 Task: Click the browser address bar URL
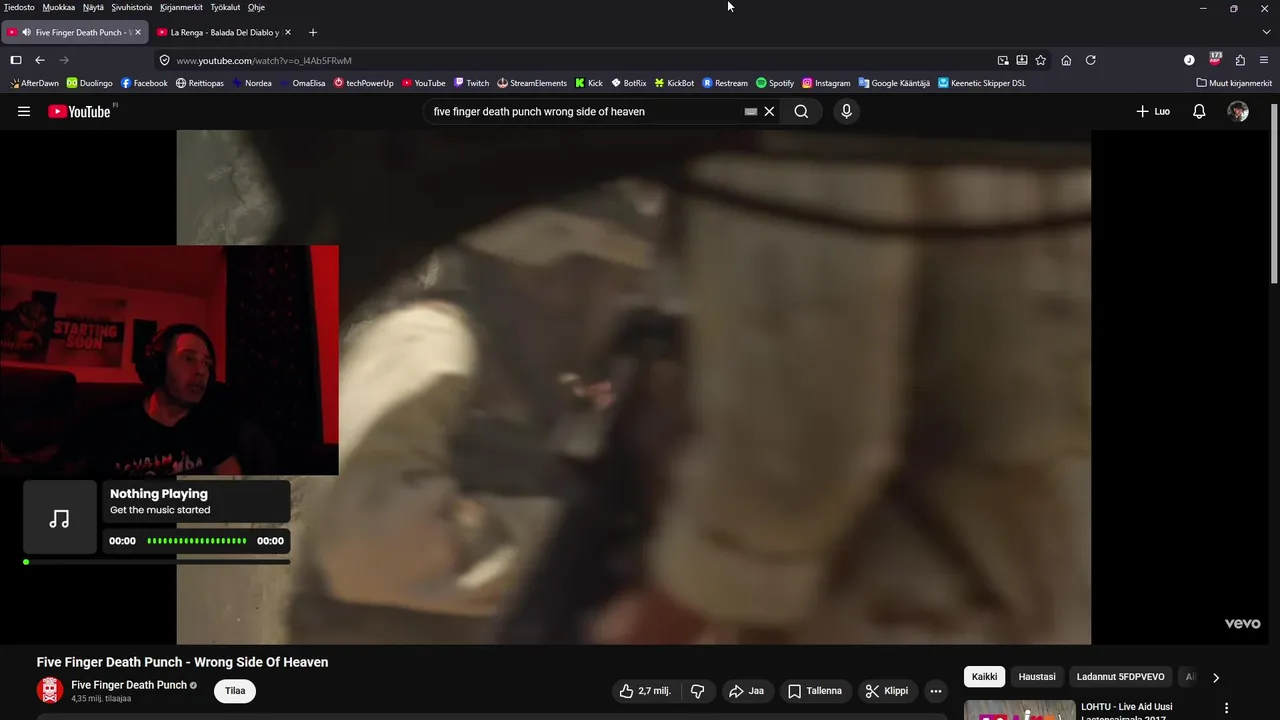click(x=264, y=60)
